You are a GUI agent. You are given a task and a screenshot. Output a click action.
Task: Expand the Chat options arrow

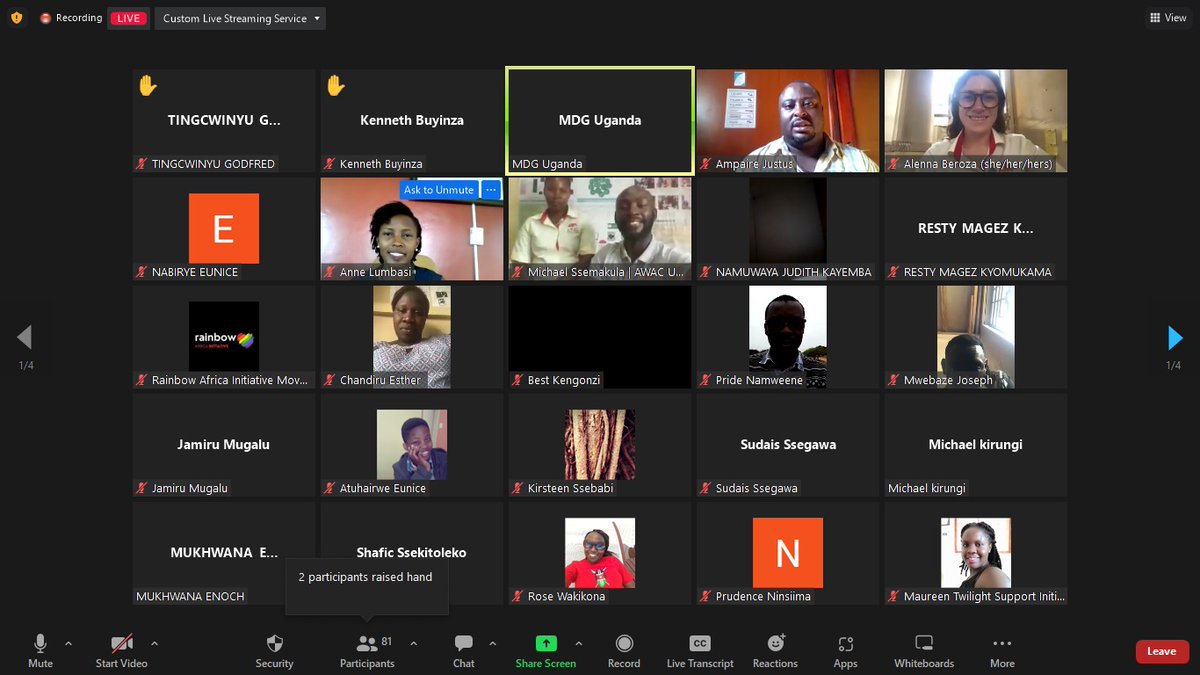click(492, 643)
